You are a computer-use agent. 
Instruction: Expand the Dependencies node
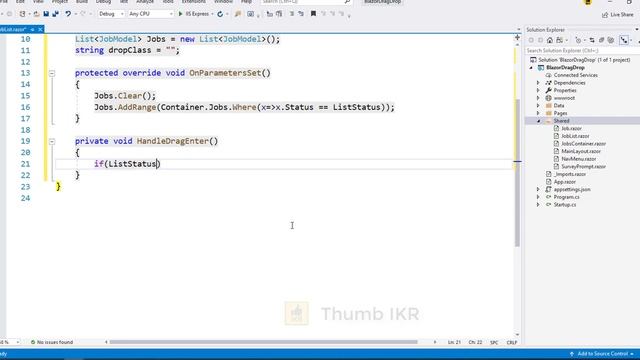click(x=538, y=83)
